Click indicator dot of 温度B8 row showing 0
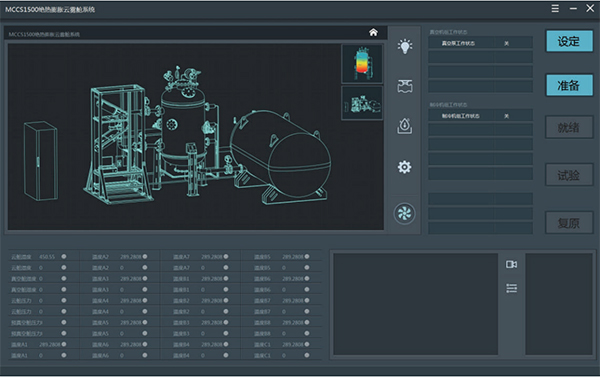600x377 pixels. pos(307,333)
